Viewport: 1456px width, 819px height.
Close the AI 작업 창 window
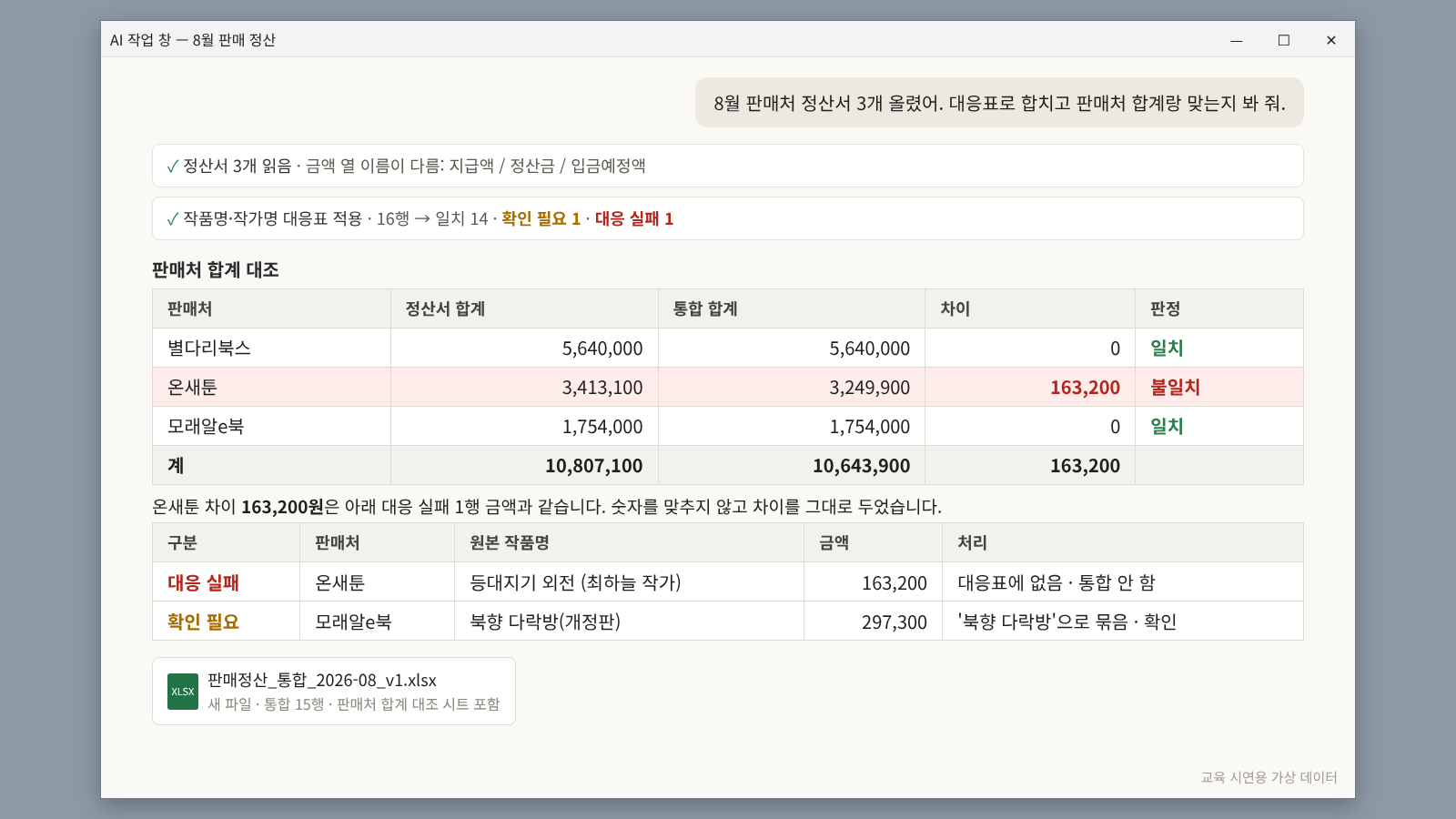1331,40
